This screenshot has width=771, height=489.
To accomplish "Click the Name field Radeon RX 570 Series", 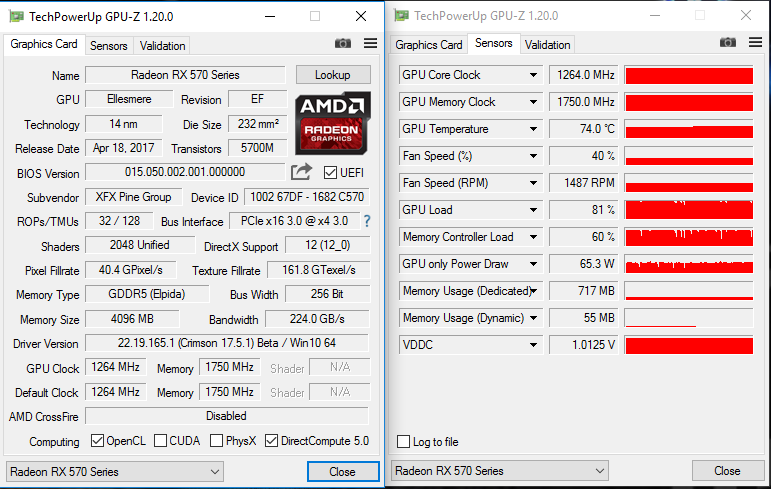I will [185, 75].
